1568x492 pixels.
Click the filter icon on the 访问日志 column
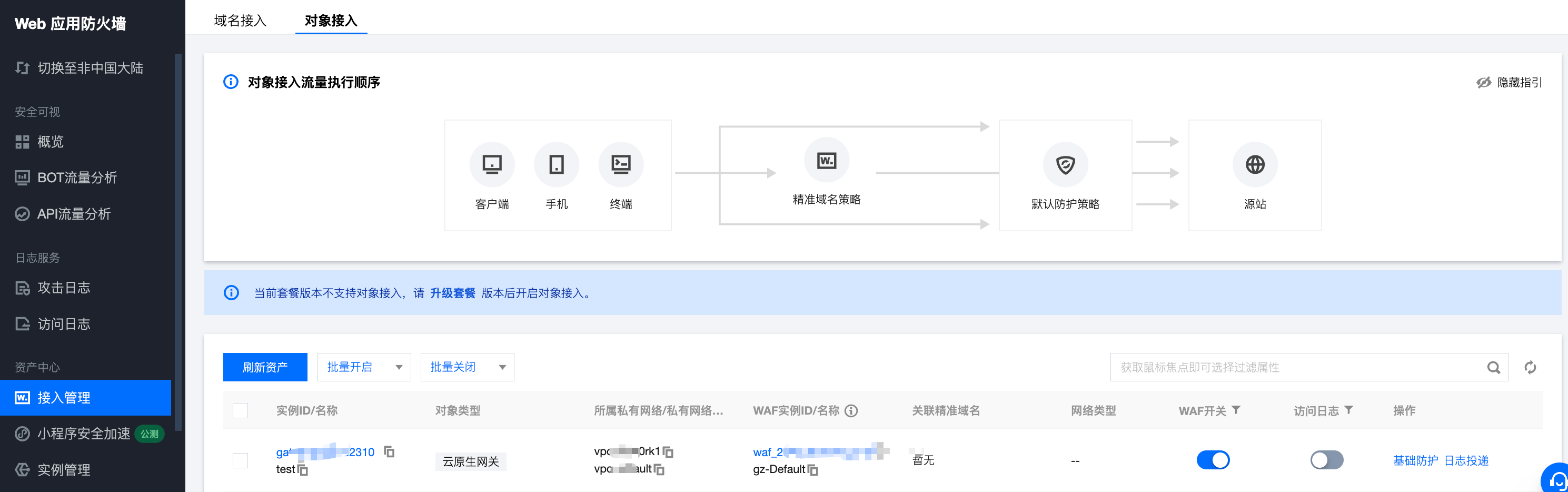[x=1348, y=410]
